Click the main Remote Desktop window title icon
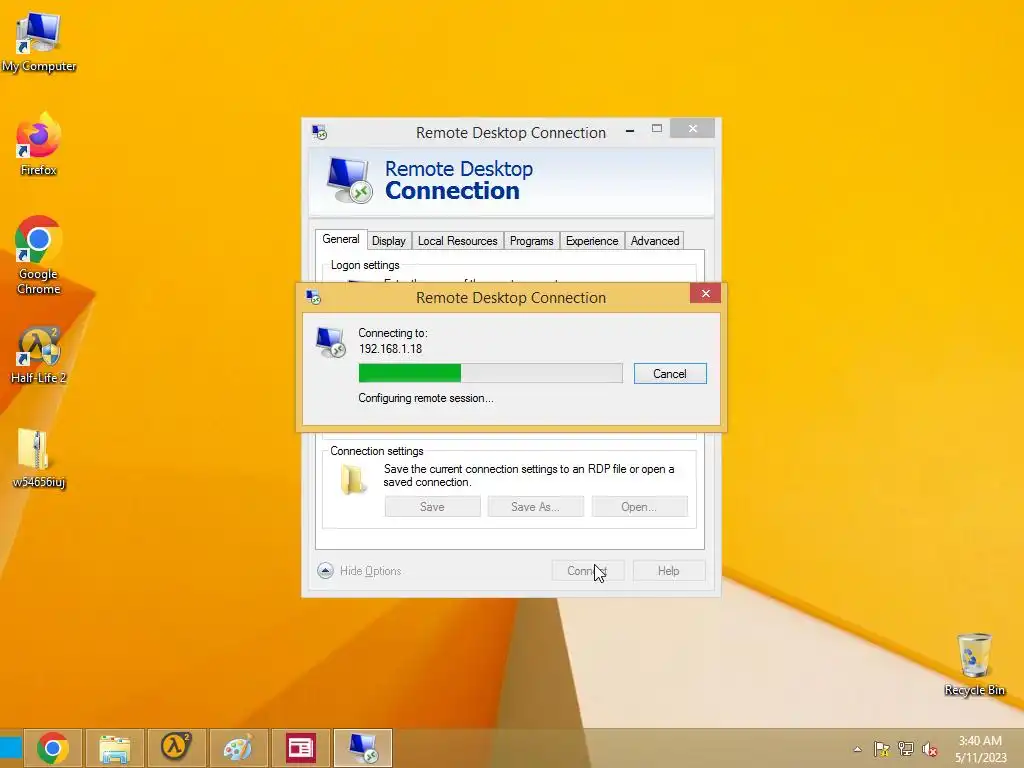The width and height of the screenshot is (1024, 768). [319, 133]
